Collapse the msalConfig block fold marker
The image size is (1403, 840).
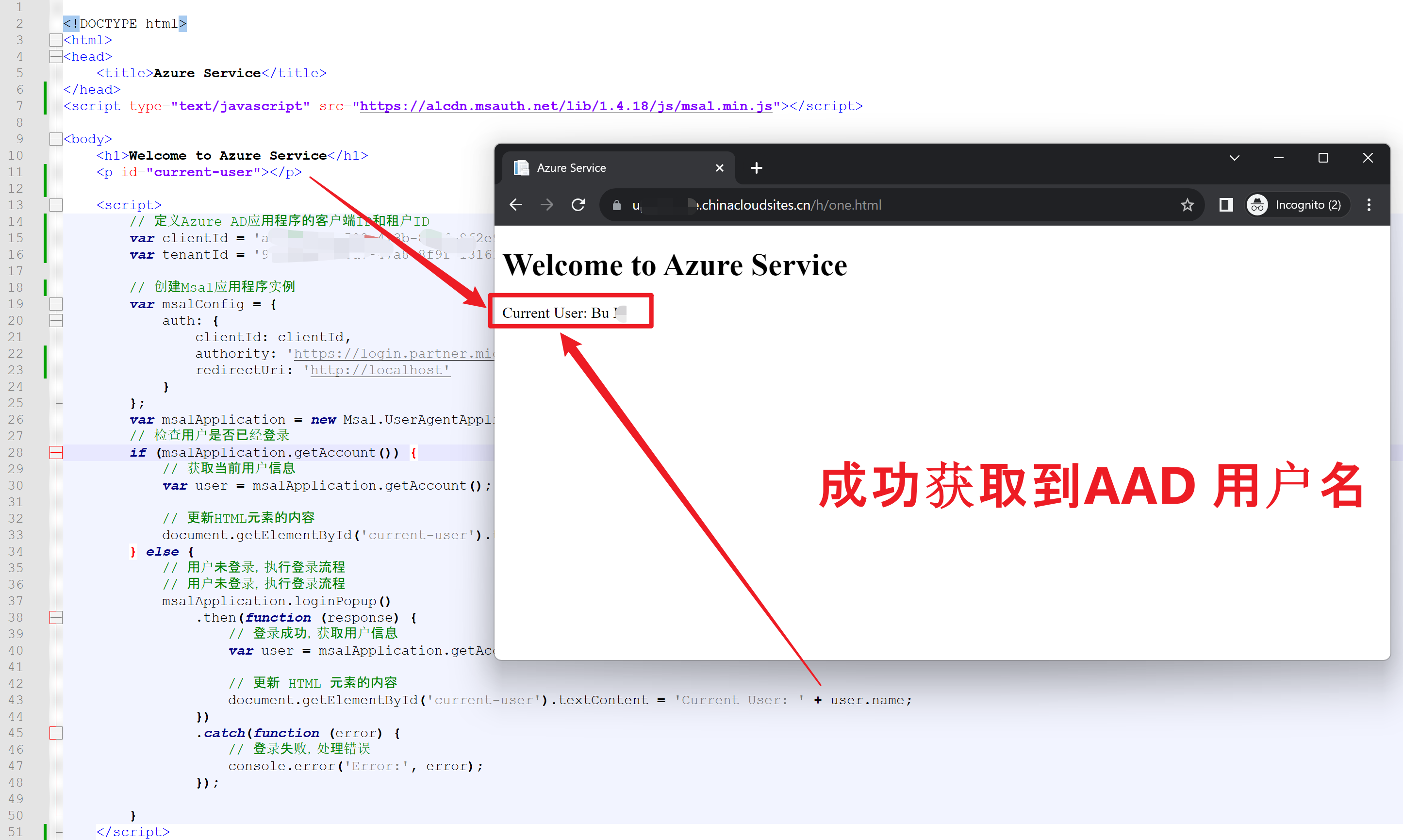pyautogui.click(x=55, y=304)
